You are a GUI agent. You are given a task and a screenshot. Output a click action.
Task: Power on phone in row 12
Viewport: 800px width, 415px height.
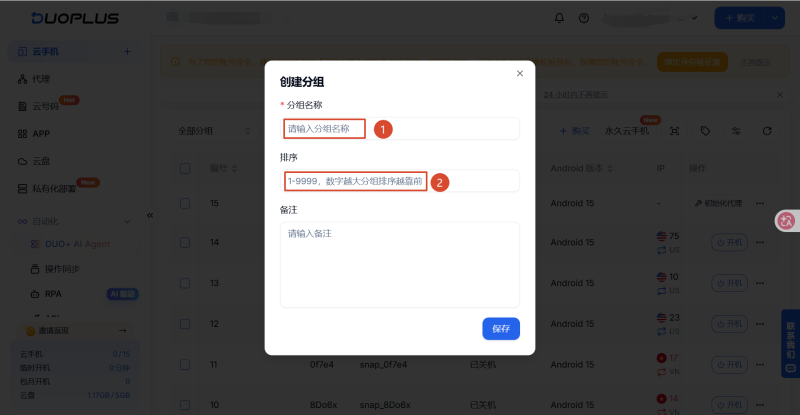730,324
